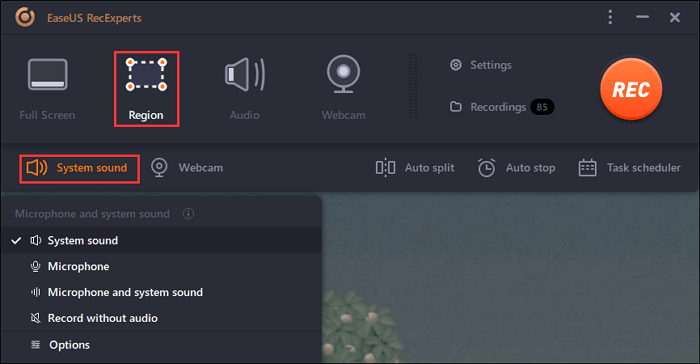Enable Auto stop timer
Viewport: 700px width, 364px height.
(x=516, y=168)
